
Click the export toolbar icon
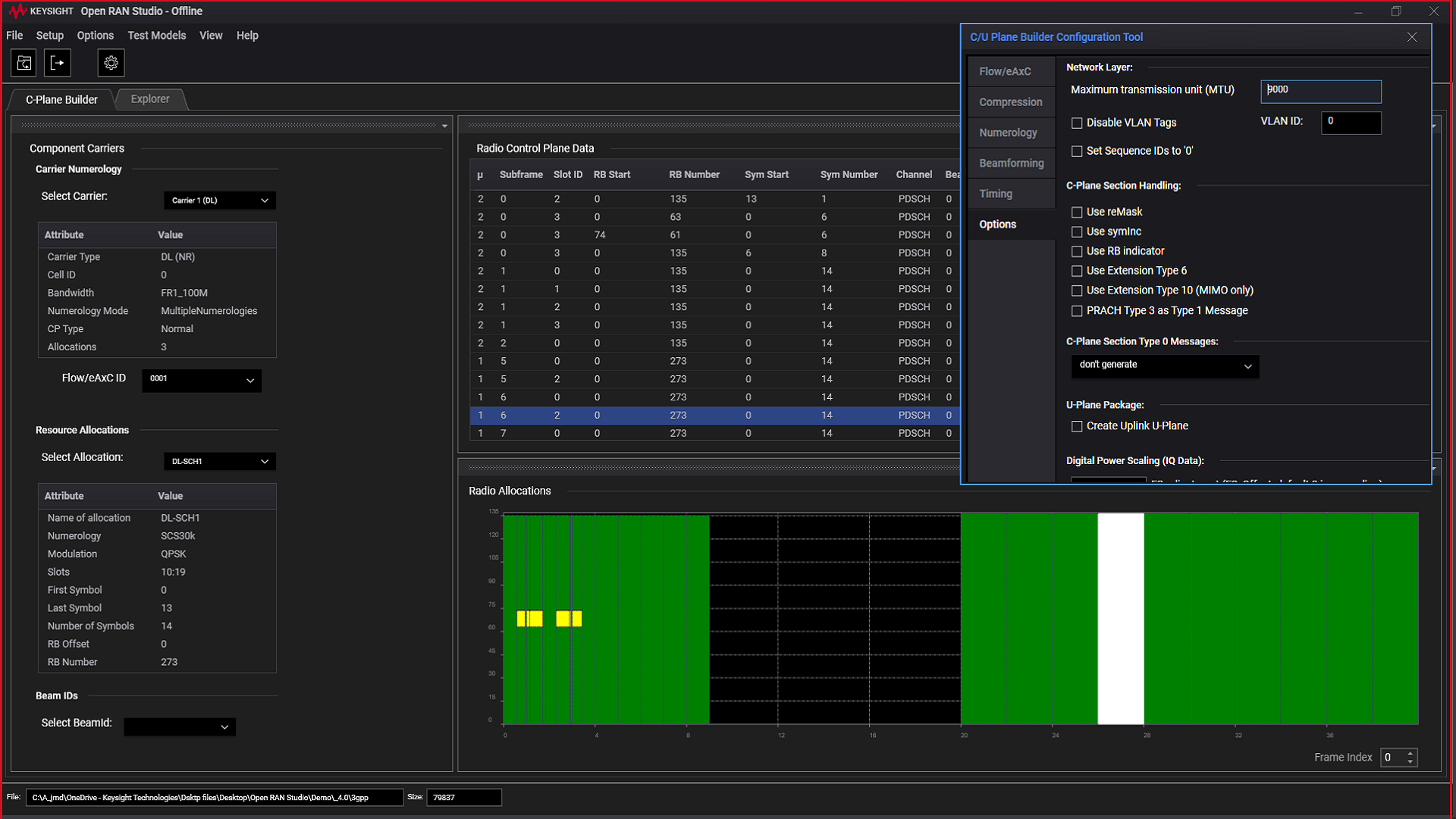tap(58, 63)
